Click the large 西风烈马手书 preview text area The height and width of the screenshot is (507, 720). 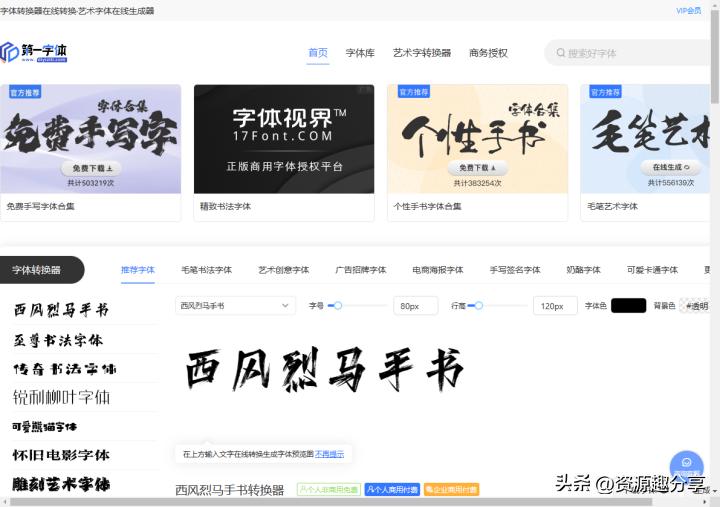pos(325,370)
